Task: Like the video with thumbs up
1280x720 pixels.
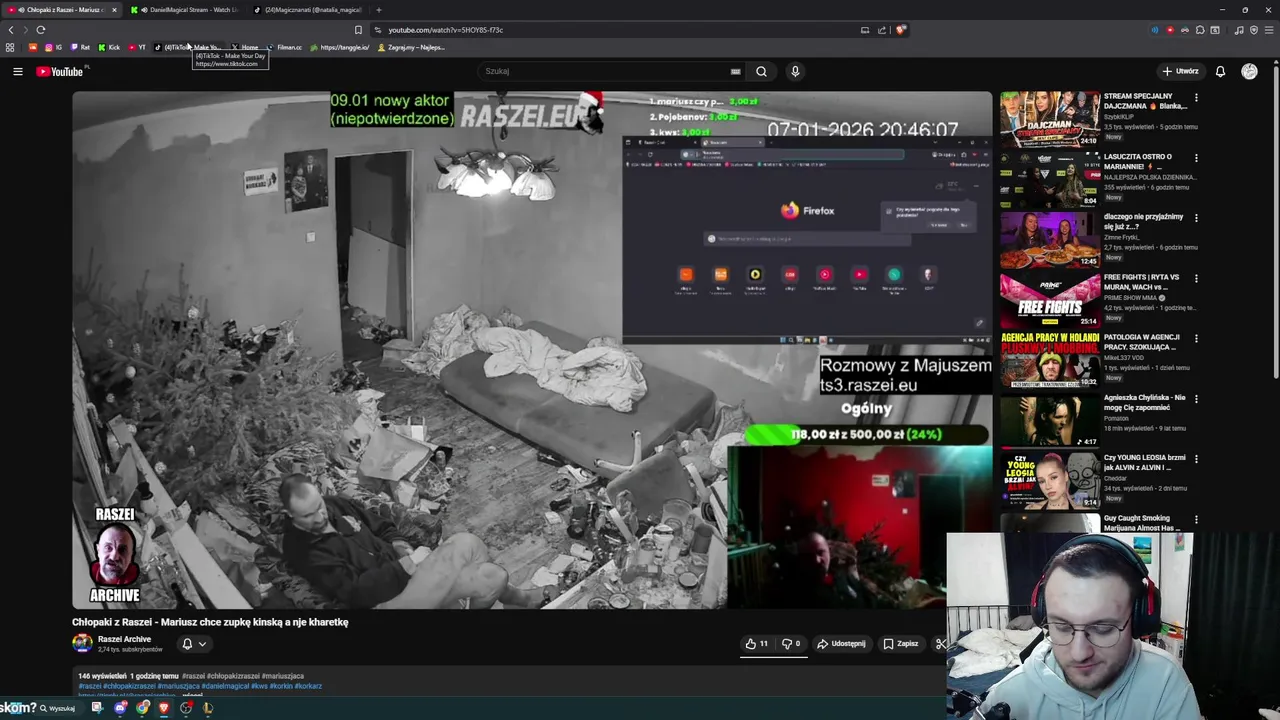Action: point(756,644)
